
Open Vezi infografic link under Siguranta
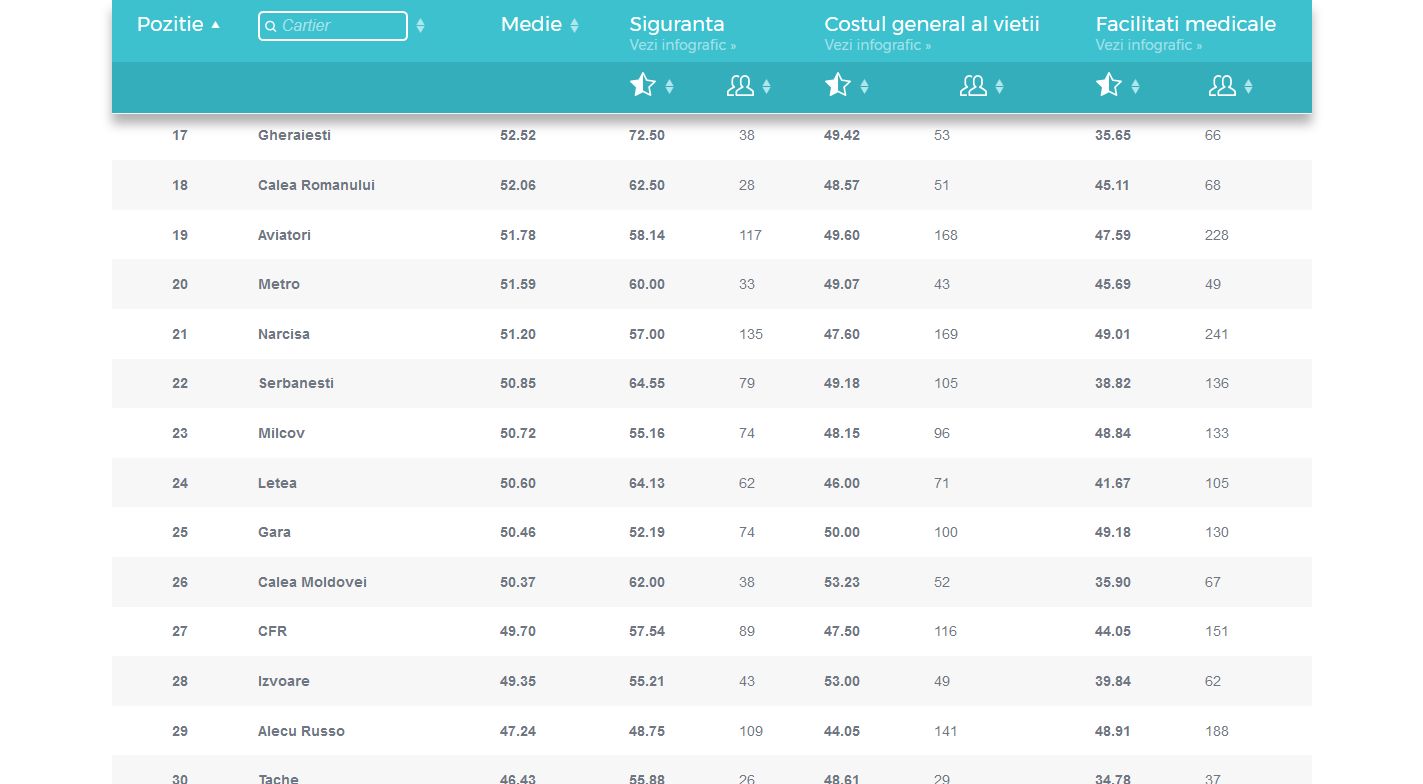point(682,46)
